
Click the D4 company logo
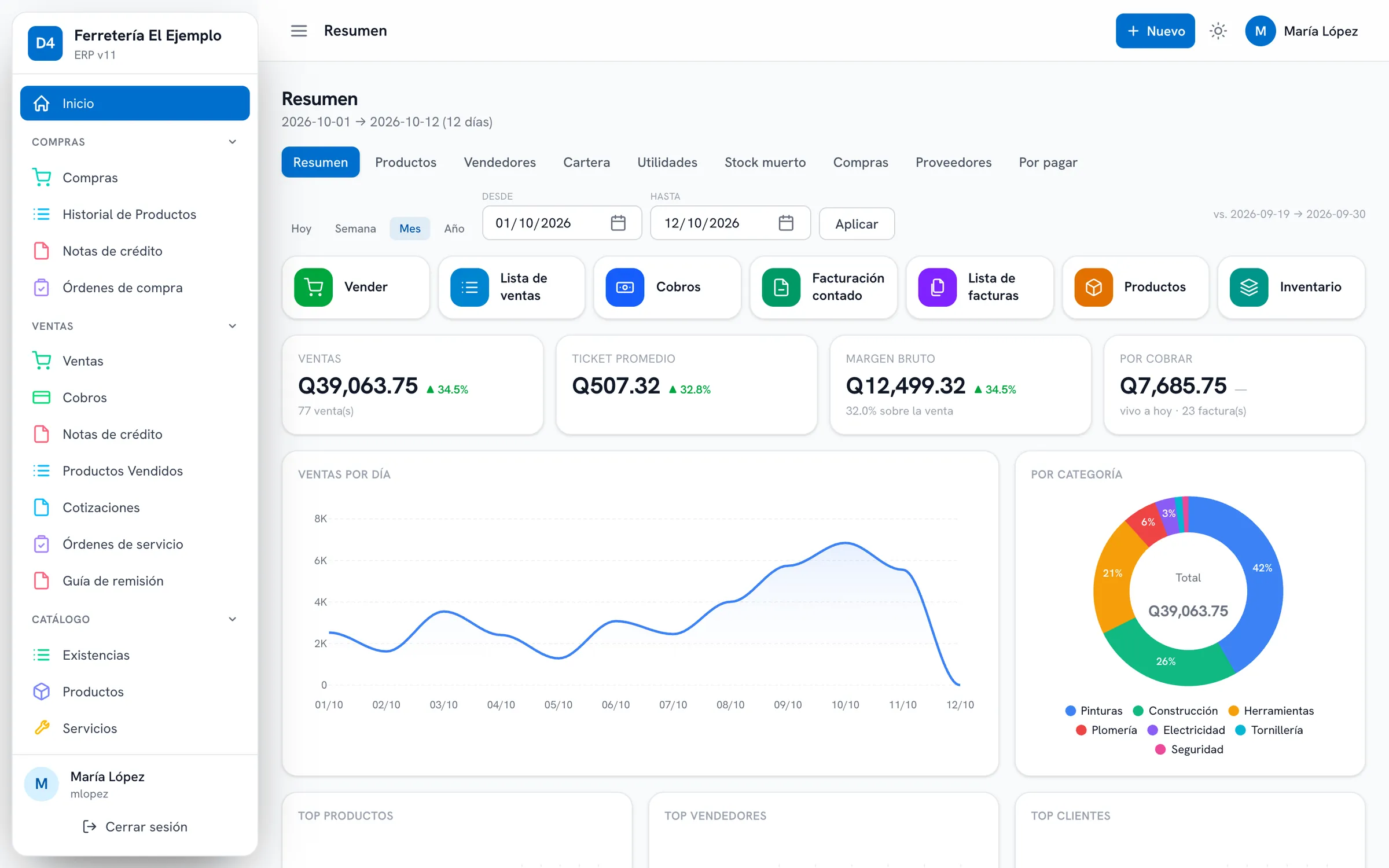coord(45,43)
